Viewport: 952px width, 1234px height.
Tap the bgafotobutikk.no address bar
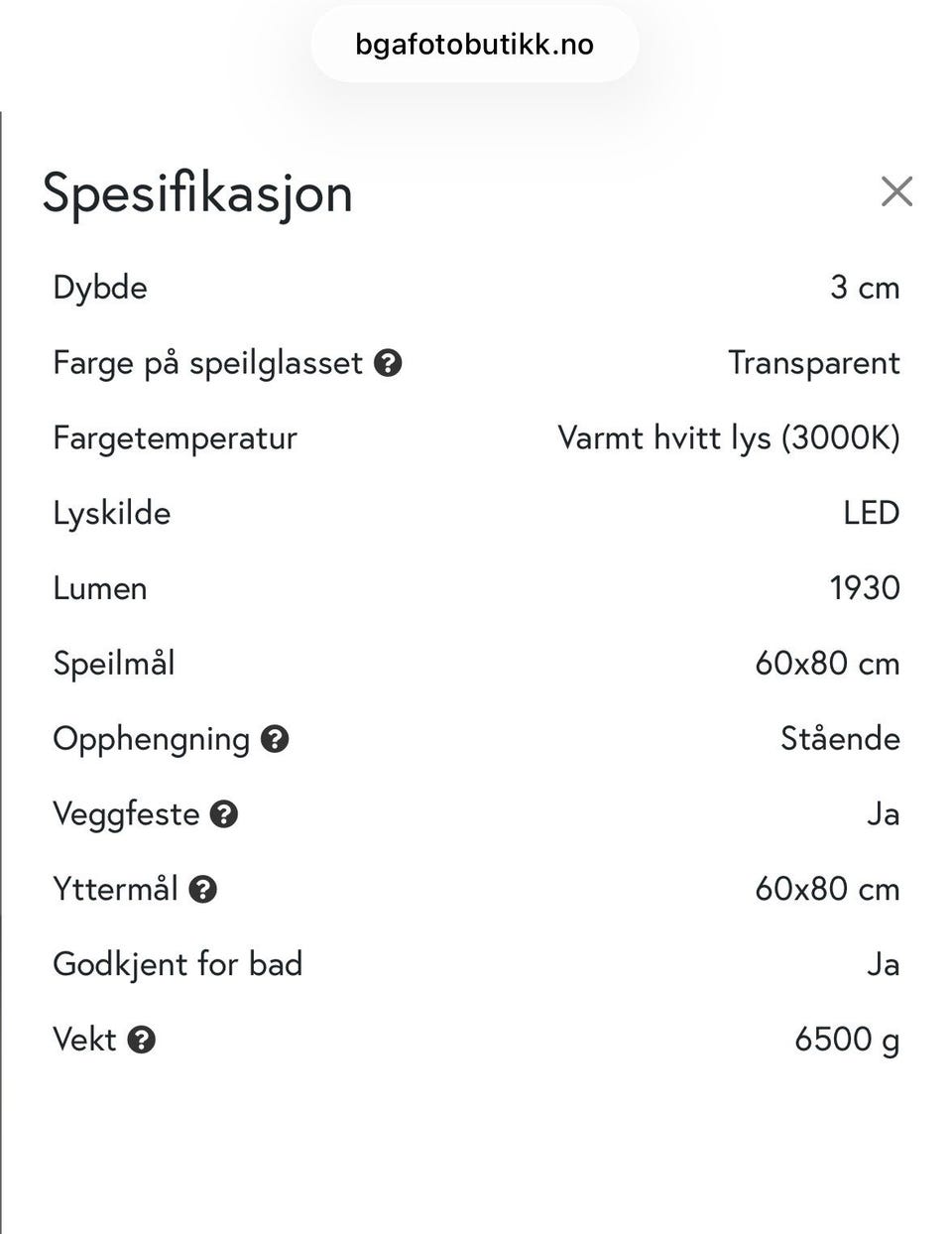[x=475, y=45]
